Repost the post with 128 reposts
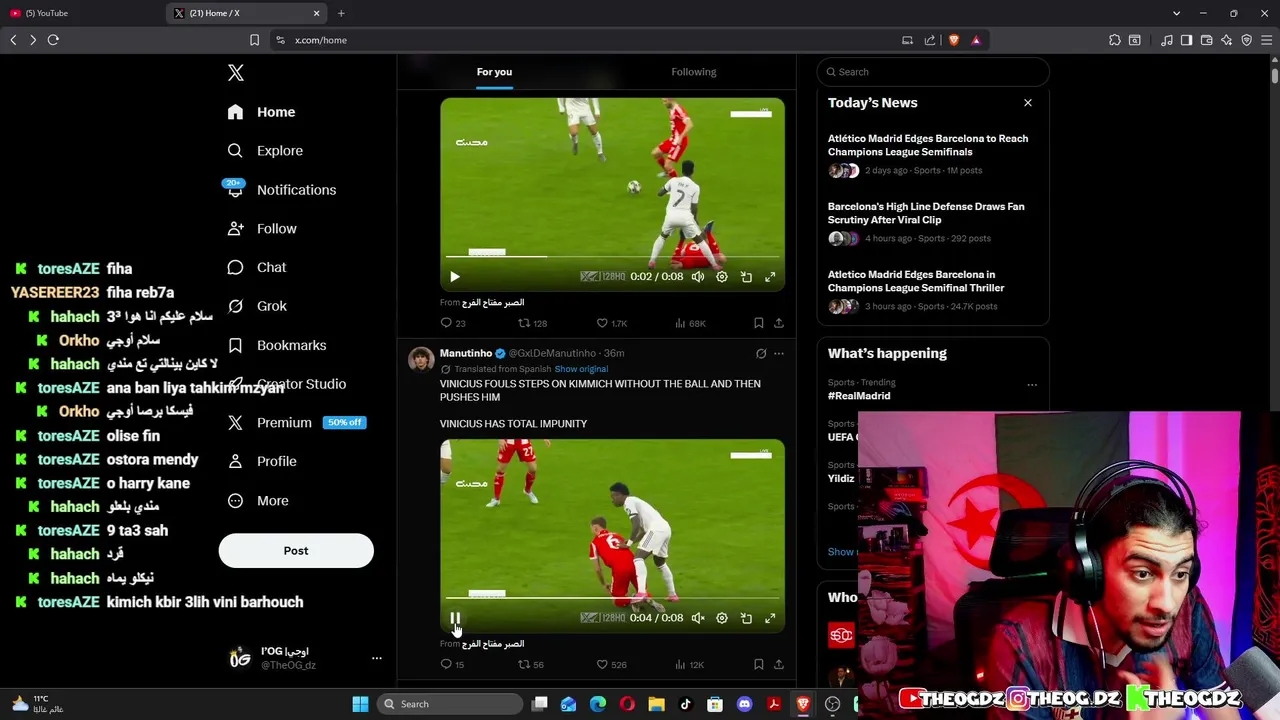The width and height of the screenshot is (1280, 720). [x=532, y=323]
